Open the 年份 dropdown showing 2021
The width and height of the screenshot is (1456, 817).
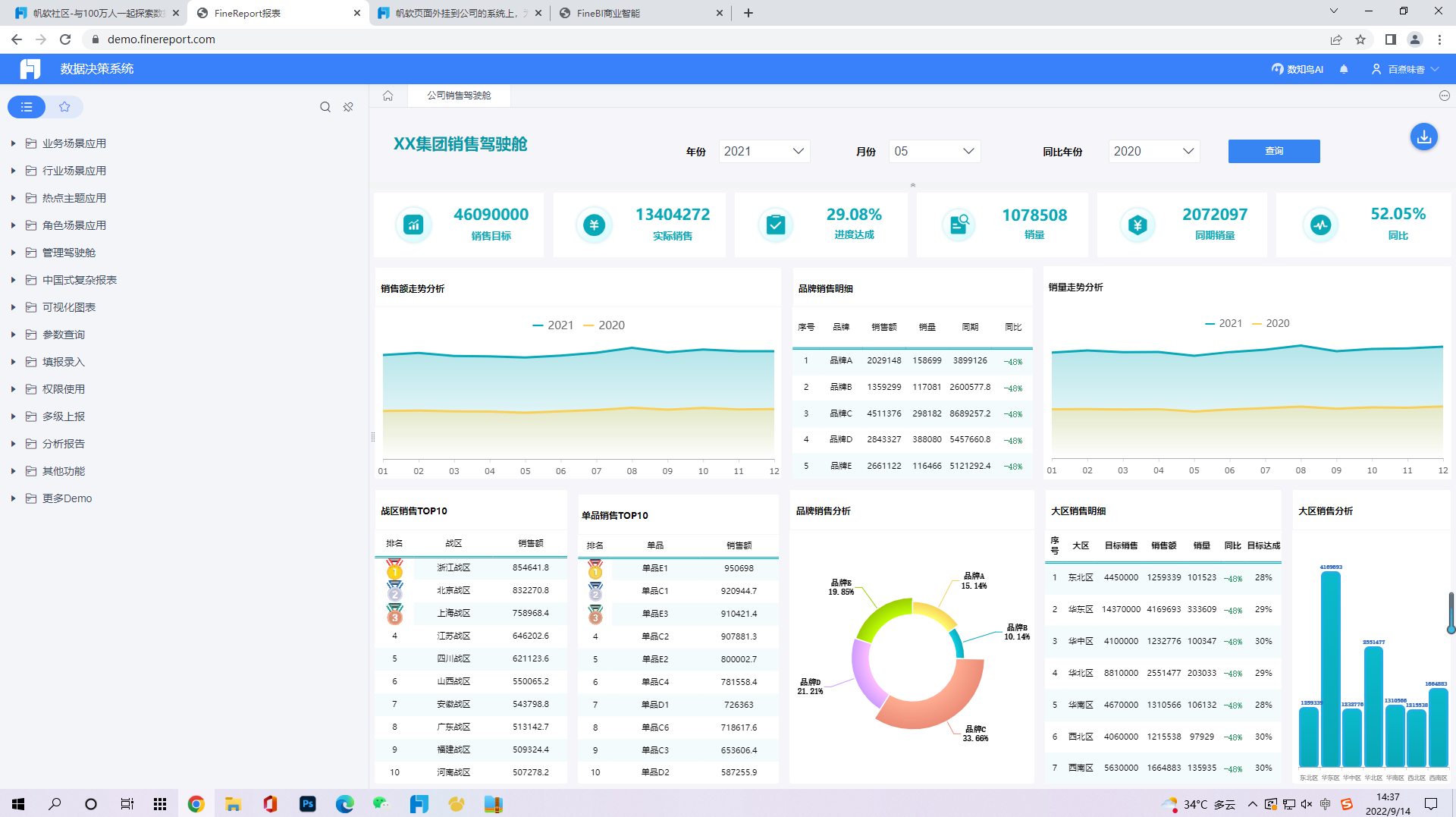(764, 152)
